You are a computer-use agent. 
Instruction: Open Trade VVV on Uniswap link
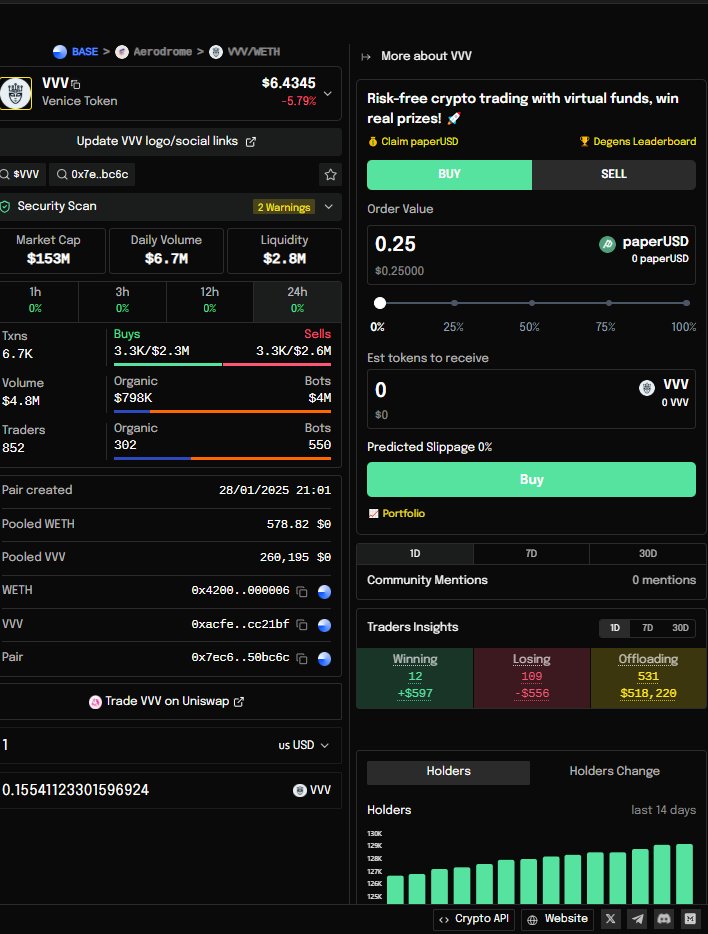[167, 702]
